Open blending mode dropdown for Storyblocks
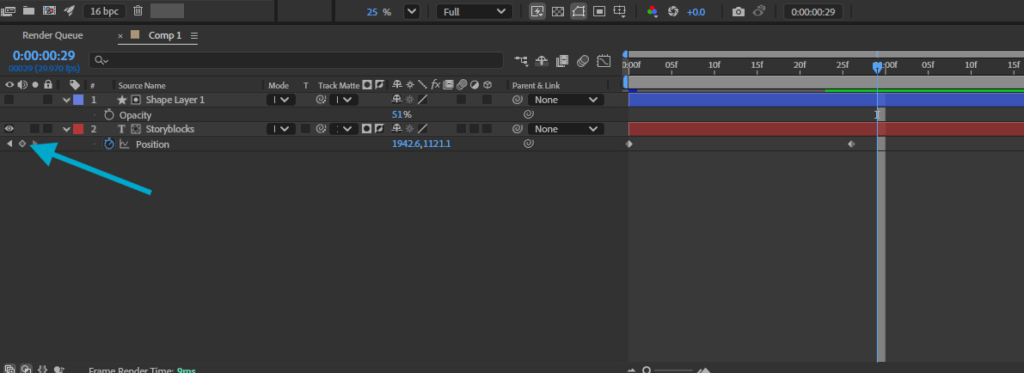Viewport: 1024px width, 373px height. (x=281, y=129)
